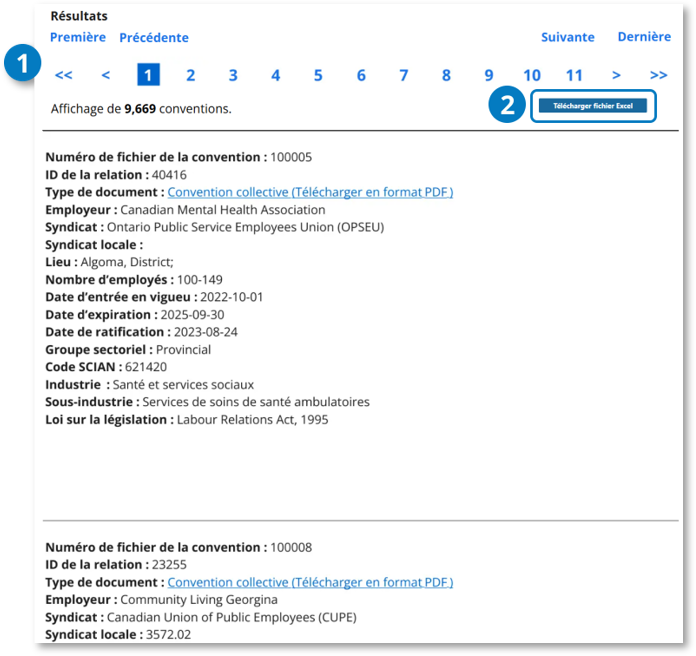Go to results page 2
696x656 pixels.
[x=190, y=75]
